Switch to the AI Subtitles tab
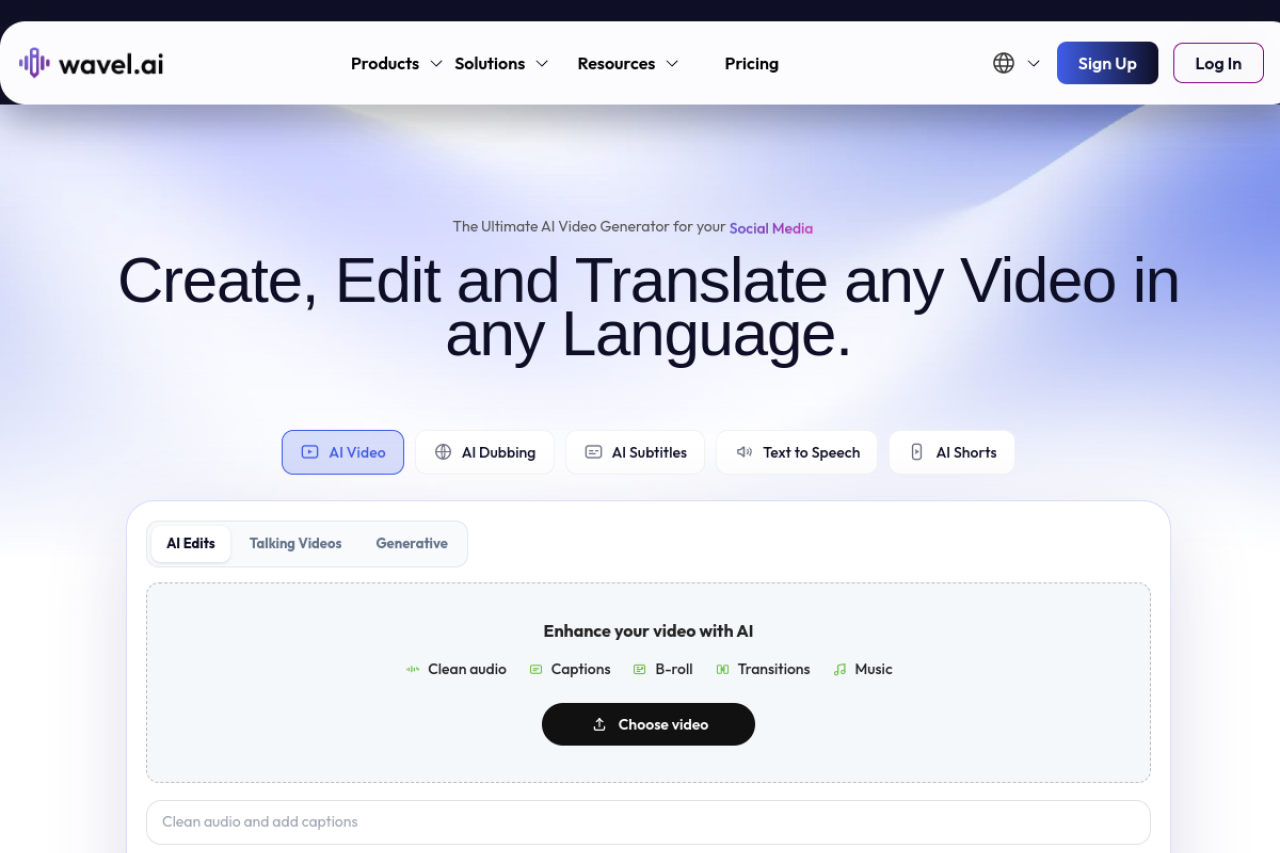Screen dimensions: 1280x853 pos(635,452)
